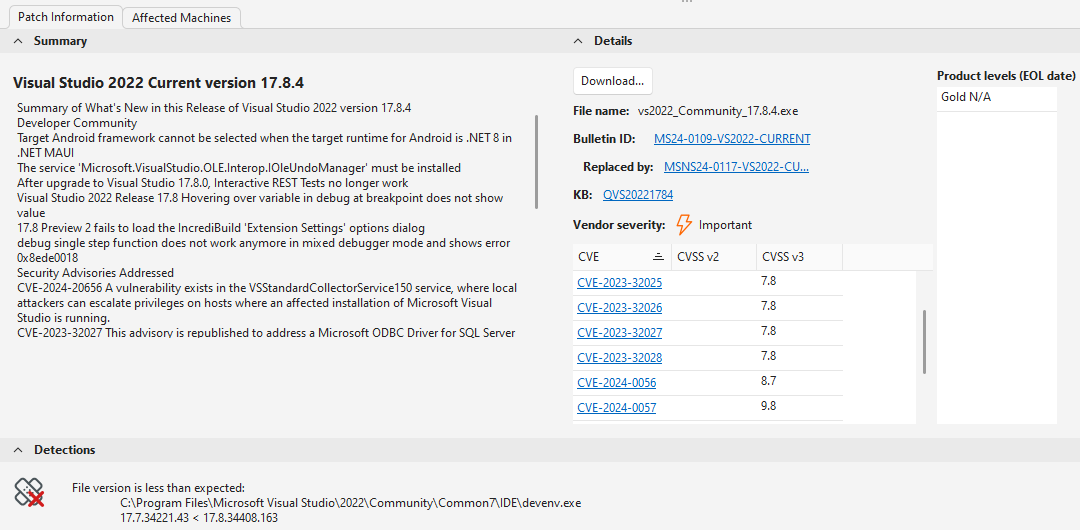
Task: Open the Affected Machines tab
Action: [181, 18]
